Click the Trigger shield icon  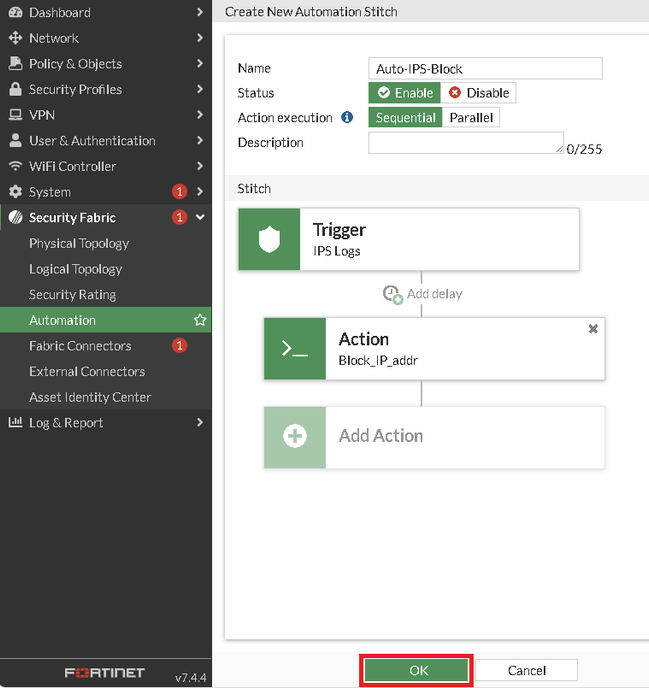tap(269, 239)
